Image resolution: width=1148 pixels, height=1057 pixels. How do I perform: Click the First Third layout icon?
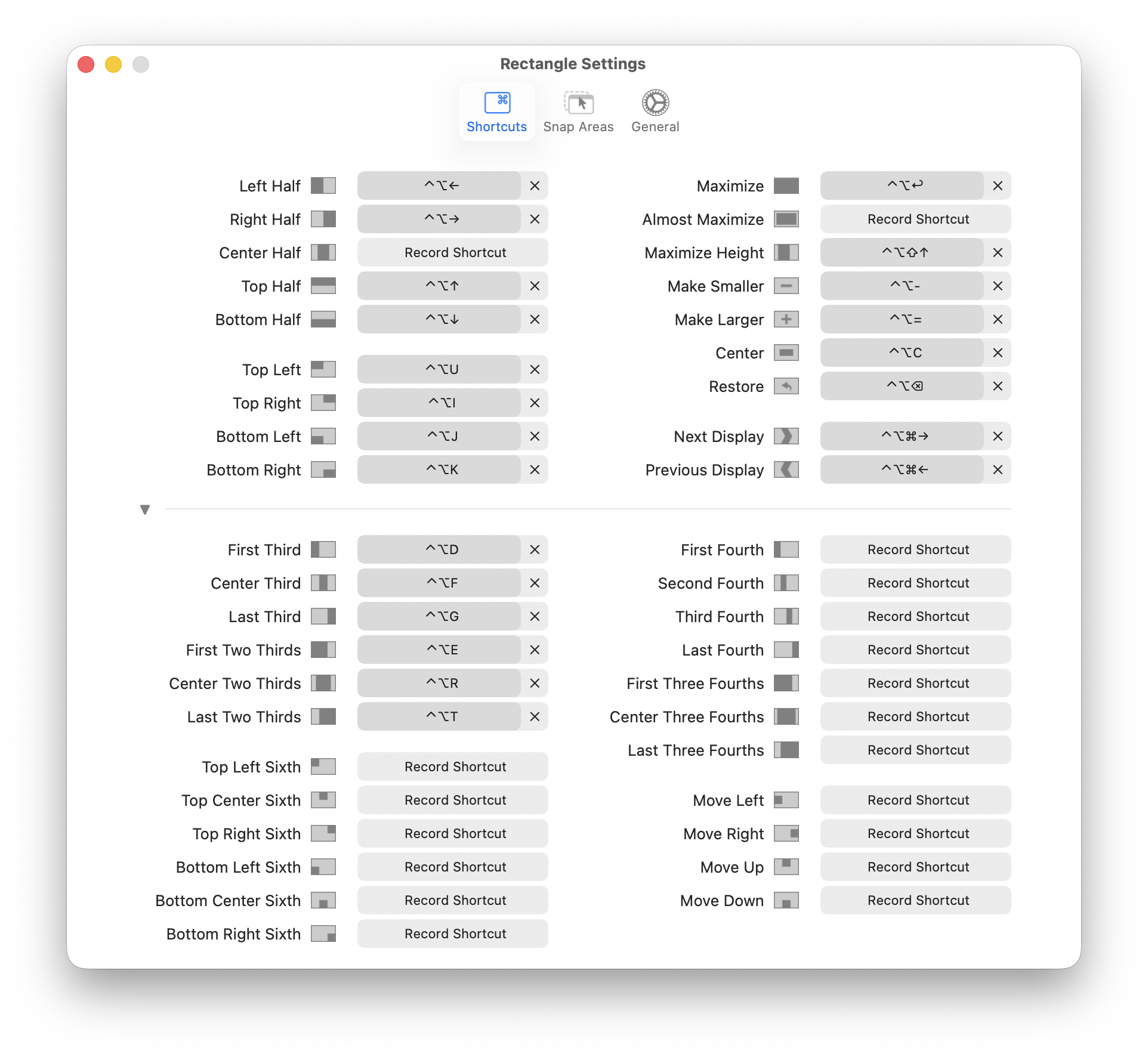click(x=323, y=549)
